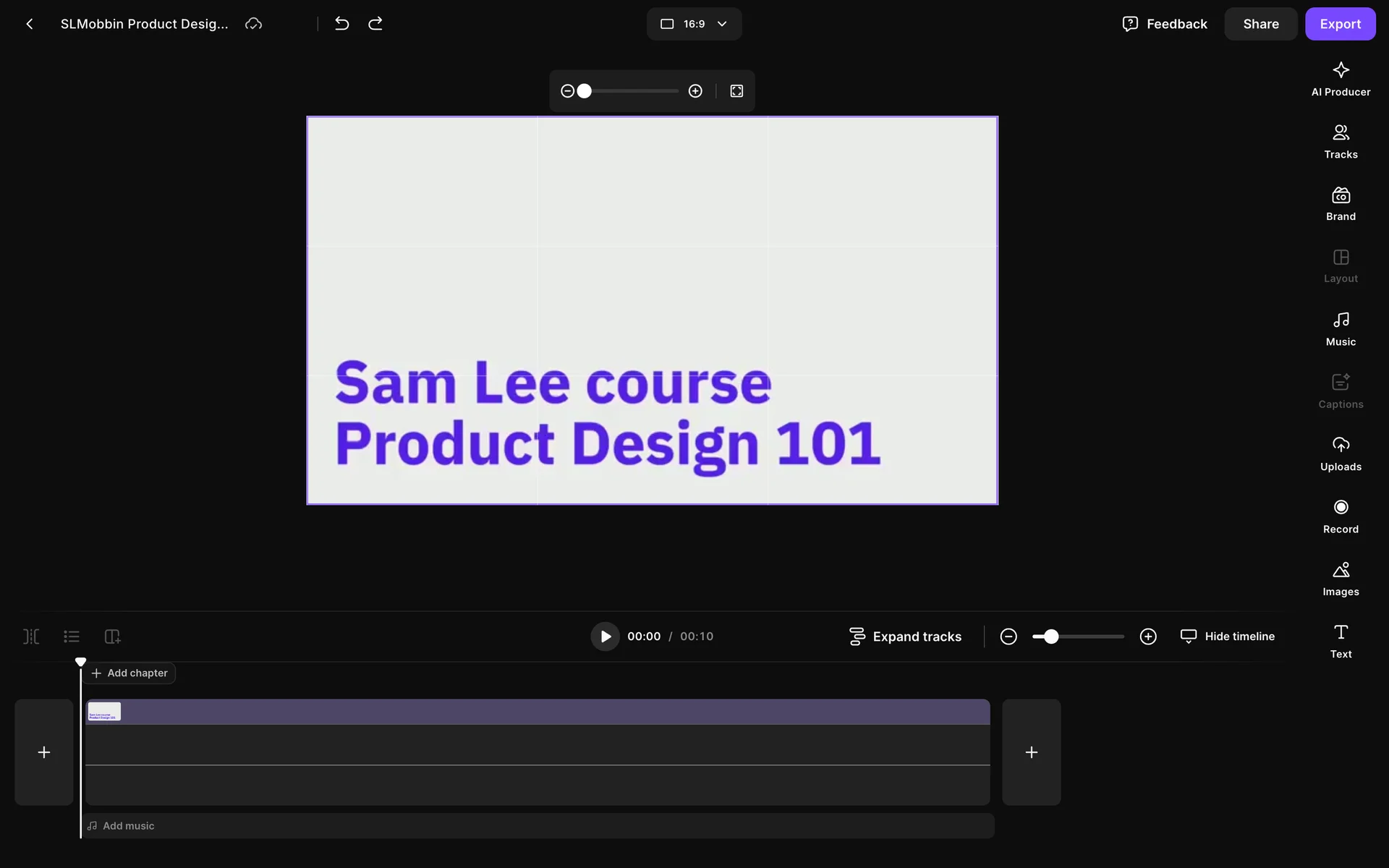The image size is (1389, 868).
Task: Toggle fit-to-screen canvas view icon
Action: 736,91
